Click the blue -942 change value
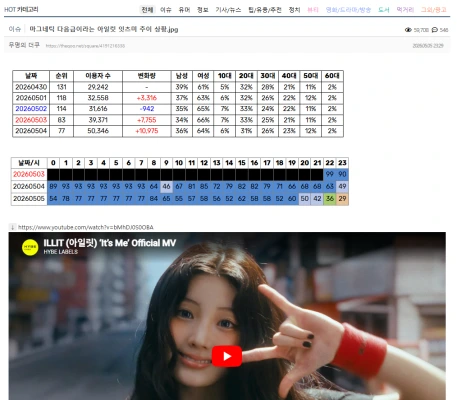The width and height of the screenshot is (457, 400). coord(147,109)
